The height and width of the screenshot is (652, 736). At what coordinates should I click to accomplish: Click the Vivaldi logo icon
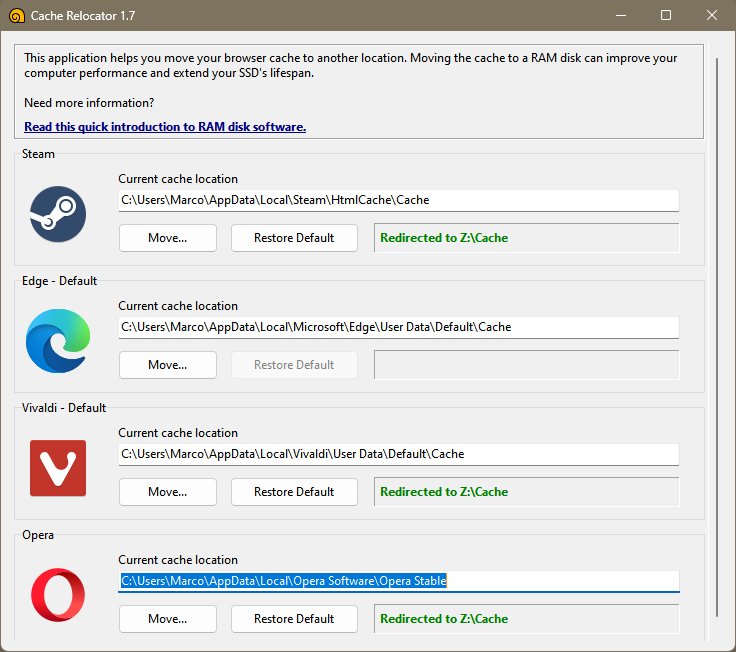click(58, 468)
